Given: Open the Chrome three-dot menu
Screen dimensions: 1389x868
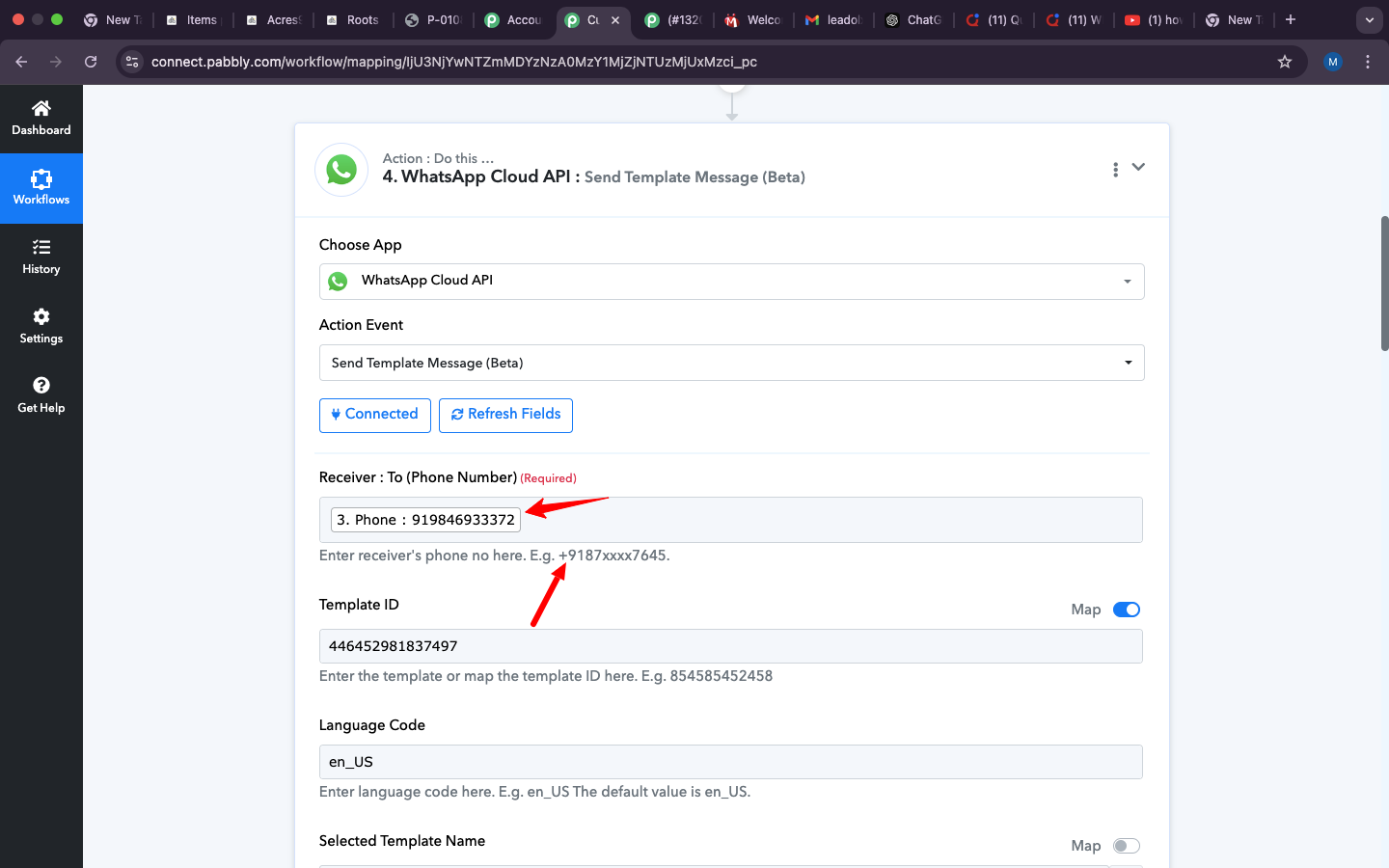Looking at the screenshot, I should click(x=1368, y=62).
